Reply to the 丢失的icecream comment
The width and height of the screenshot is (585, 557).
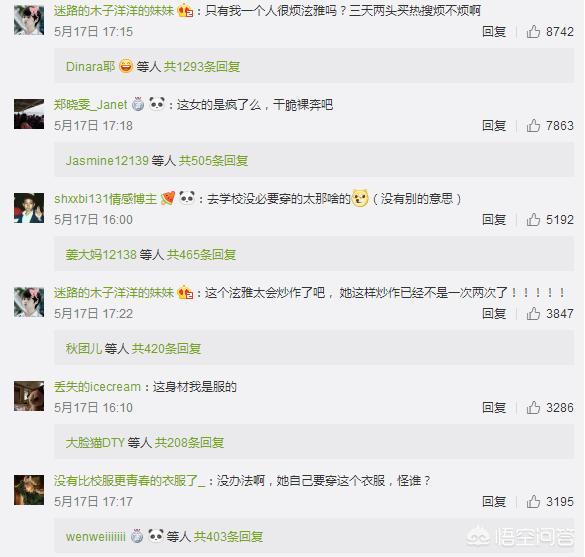[494, 408]
